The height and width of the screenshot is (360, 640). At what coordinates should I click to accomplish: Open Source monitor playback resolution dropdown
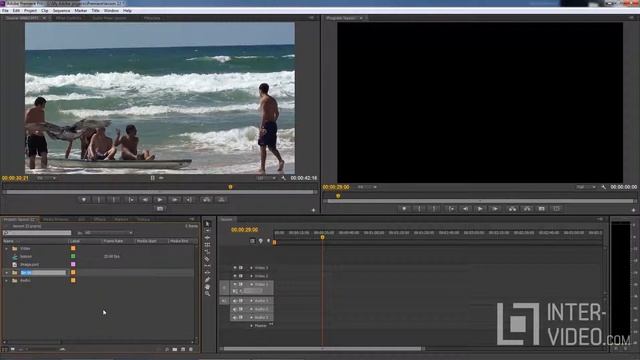[266, 178]
